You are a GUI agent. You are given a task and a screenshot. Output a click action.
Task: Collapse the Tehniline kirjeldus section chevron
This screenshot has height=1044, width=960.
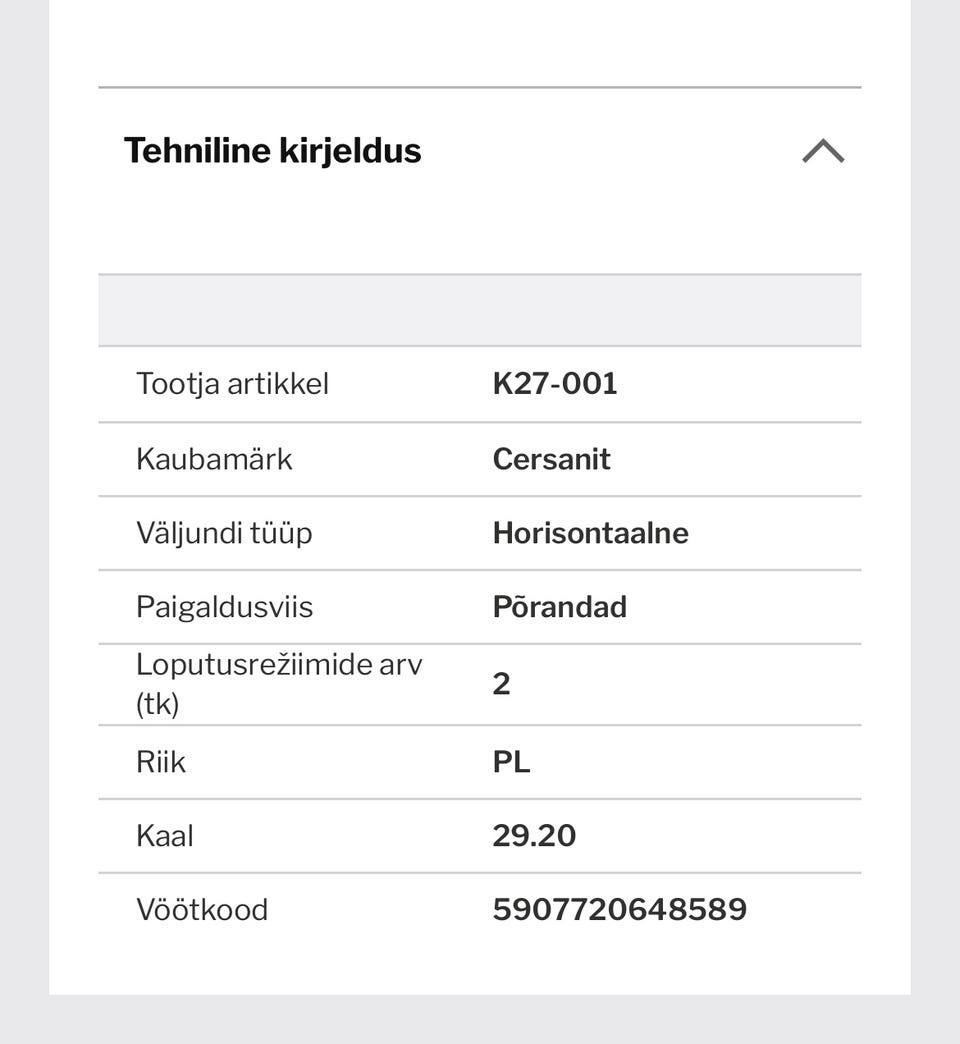pos(823,152)
